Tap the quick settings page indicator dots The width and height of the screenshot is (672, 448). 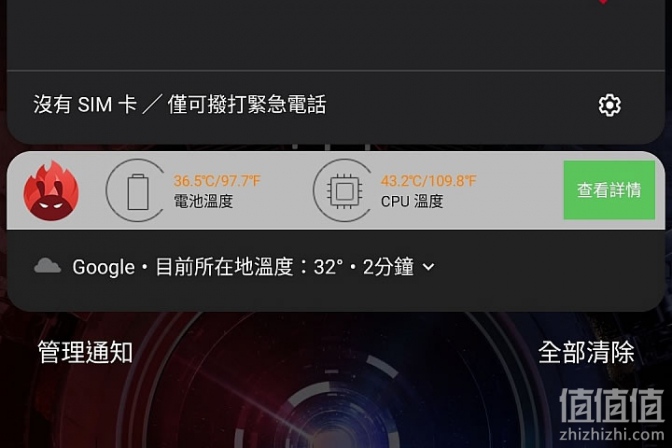pos(330,147)
